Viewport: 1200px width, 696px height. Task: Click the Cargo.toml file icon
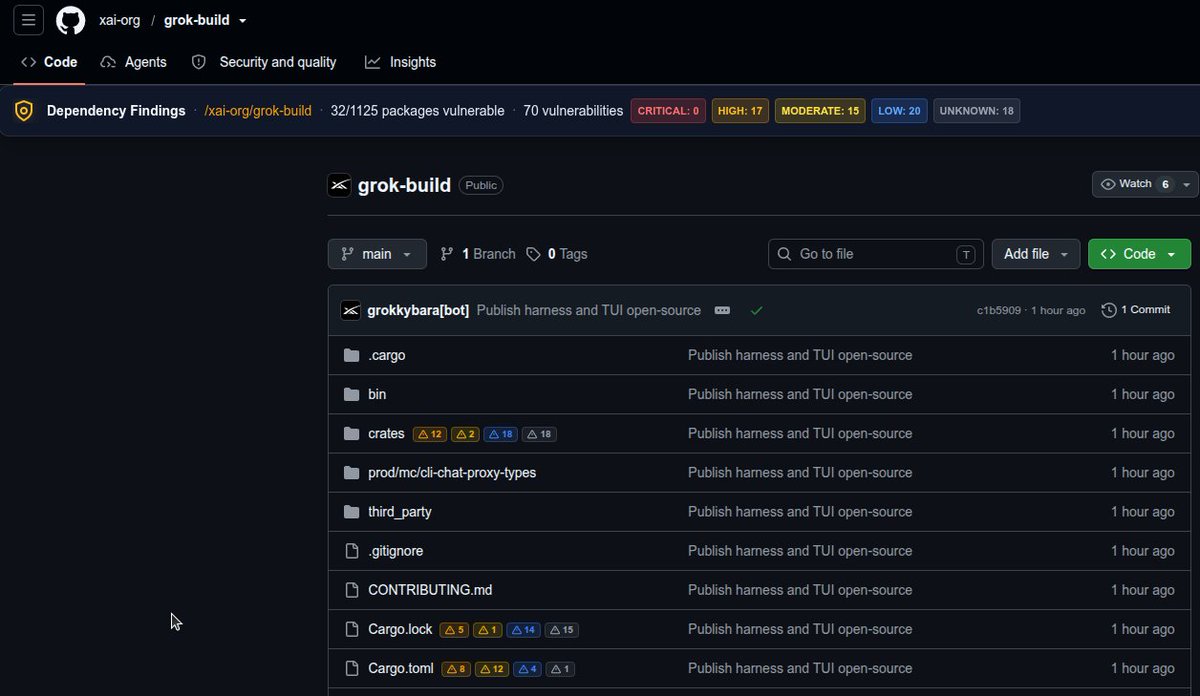pyautogui.click(x=351, y=668)
